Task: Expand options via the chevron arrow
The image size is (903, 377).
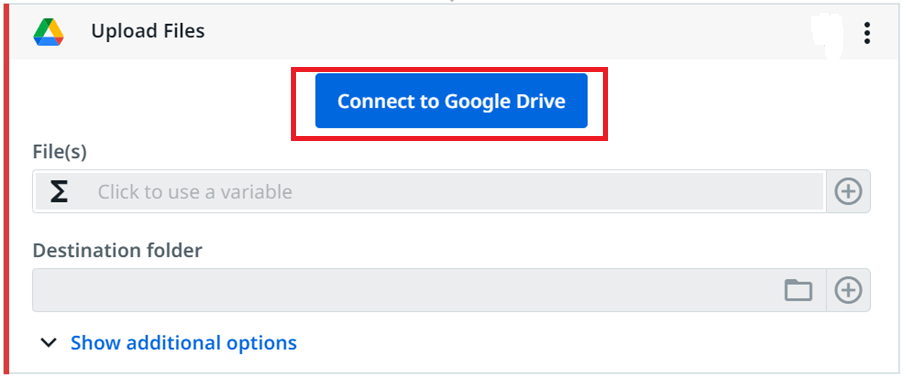Action: (49, 343)
